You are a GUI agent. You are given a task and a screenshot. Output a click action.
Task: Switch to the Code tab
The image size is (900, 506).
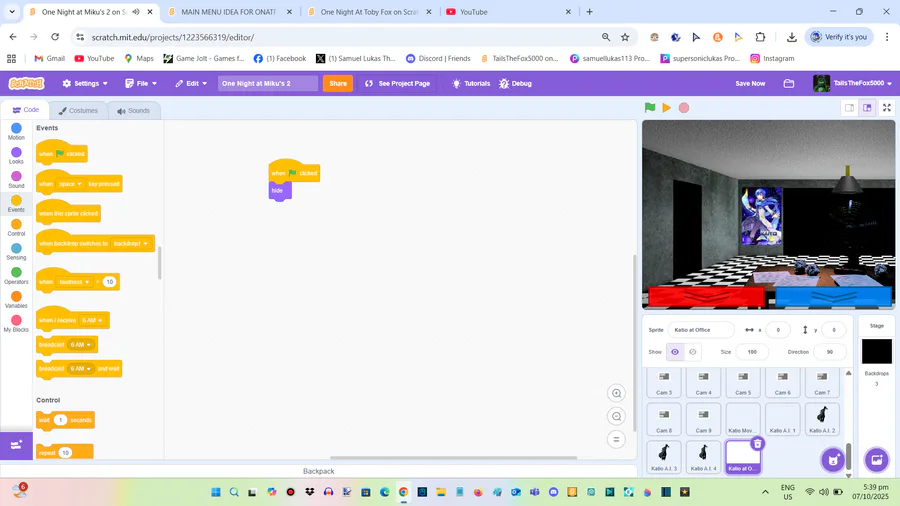pyautogui.click(x=26, y=110)
